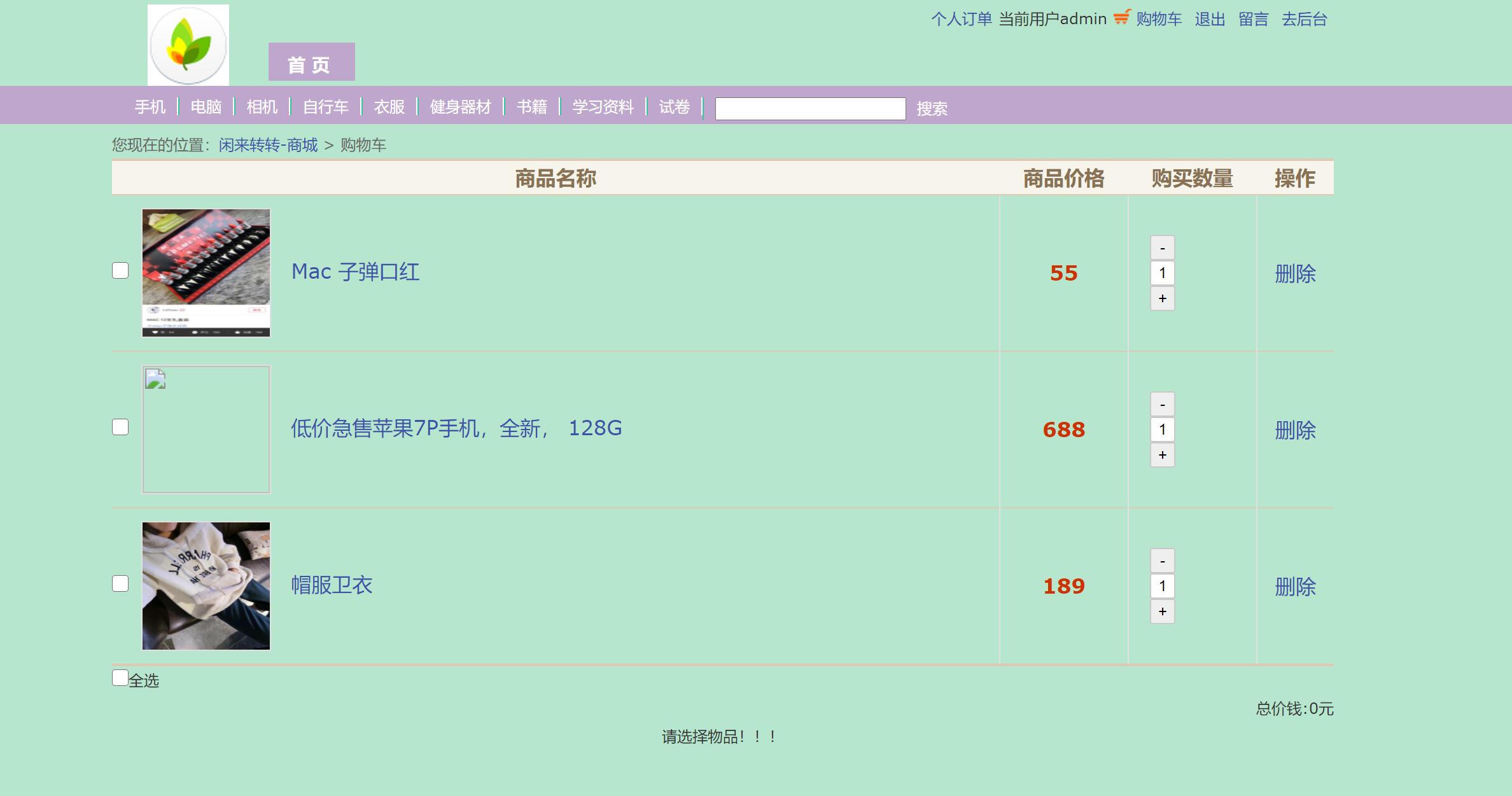Open the Mac lipstick product thumbnail
This screenshot has width=1512, height=796.
click(206, 273)
